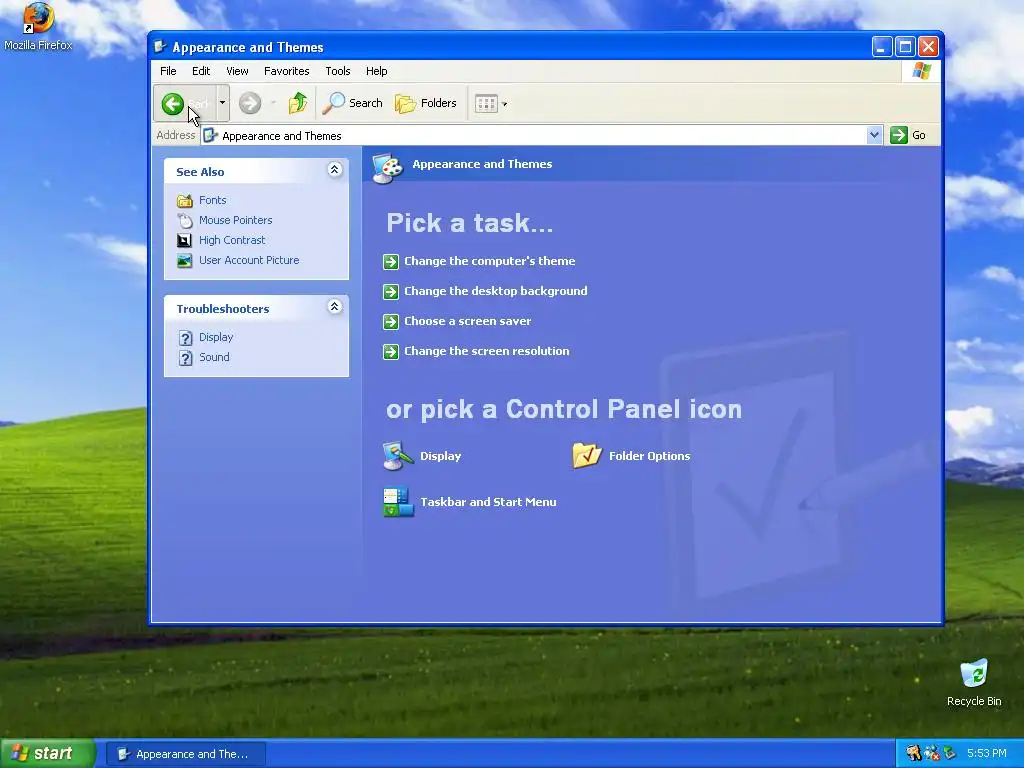Image resolution: width=1024 pixels, height=768 pixels.
Task: Select Appearance and Themes taskbar button
Action: (185, 754)
